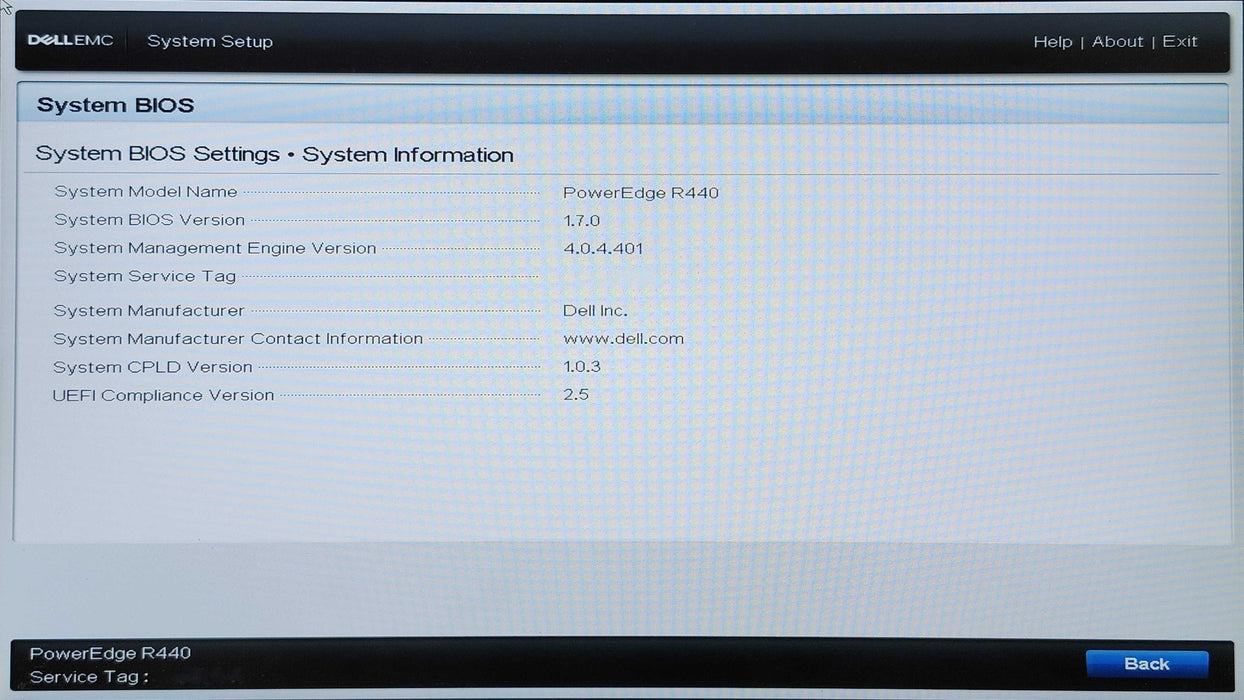Click the DELL EMC logo
This screenshot has height=700, width=1244.
pyautogui.click(x=70, y=40)
